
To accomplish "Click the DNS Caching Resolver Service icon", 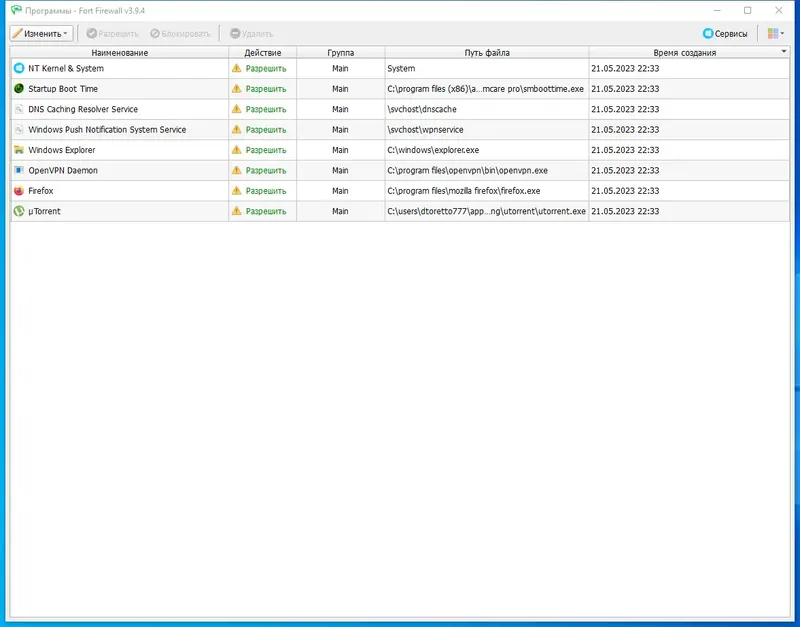I will click(19, 109).
